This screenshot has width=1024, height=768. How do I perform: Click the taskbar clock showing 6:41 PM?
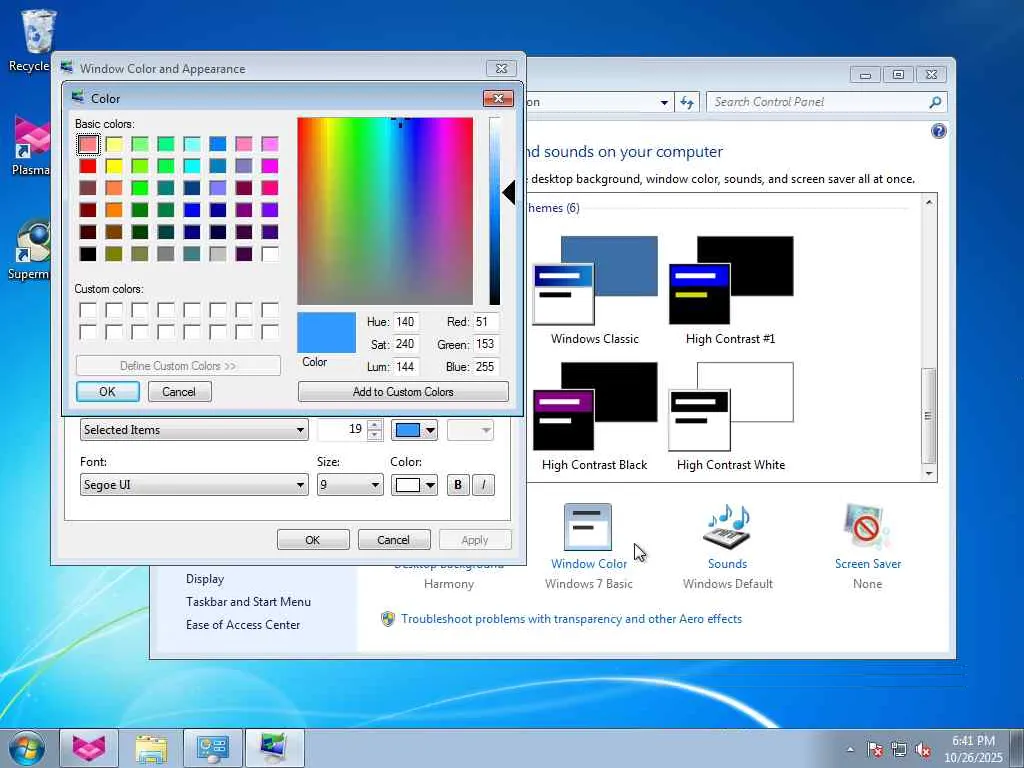[973, 749]
